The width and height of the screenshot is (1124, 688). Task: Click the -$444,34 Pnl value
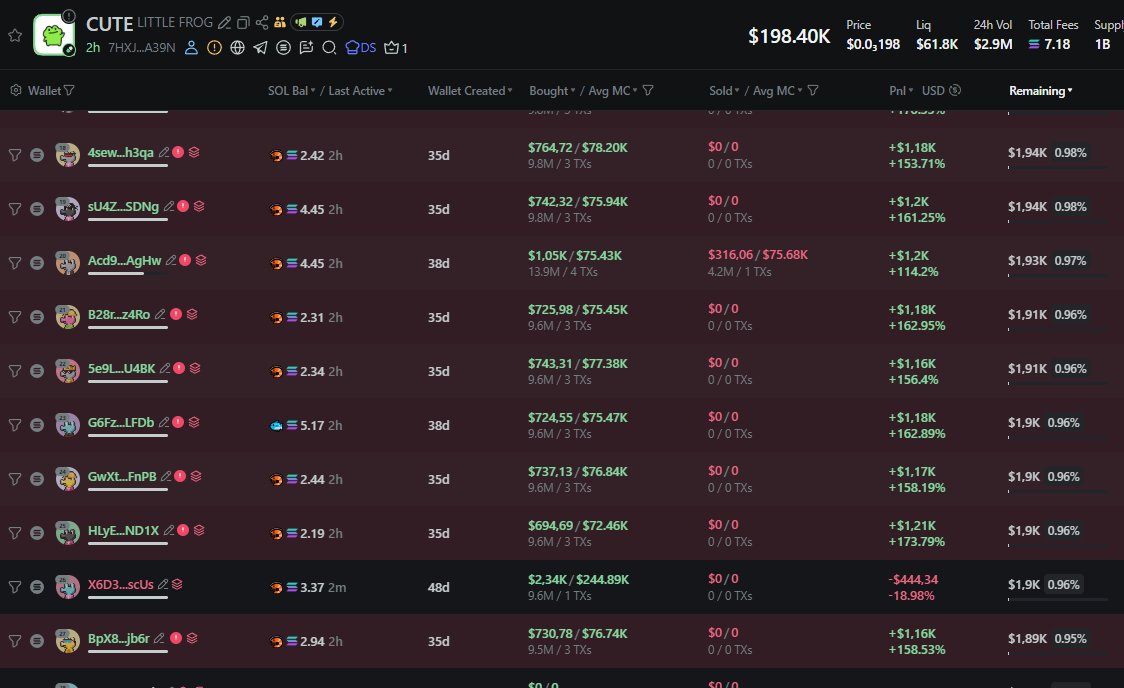(x=913, y=579)
